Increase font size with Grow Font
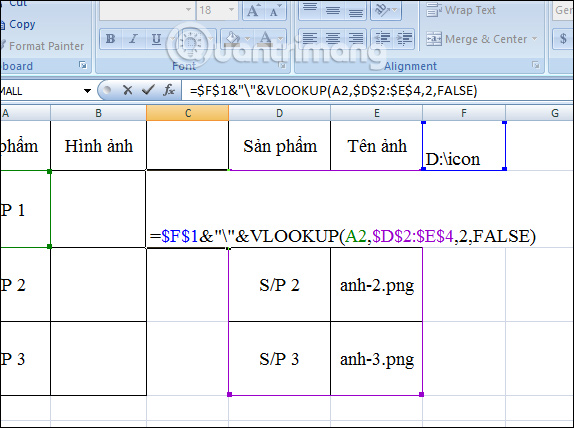This screenshot has height=428, width=574. [253, 11]
